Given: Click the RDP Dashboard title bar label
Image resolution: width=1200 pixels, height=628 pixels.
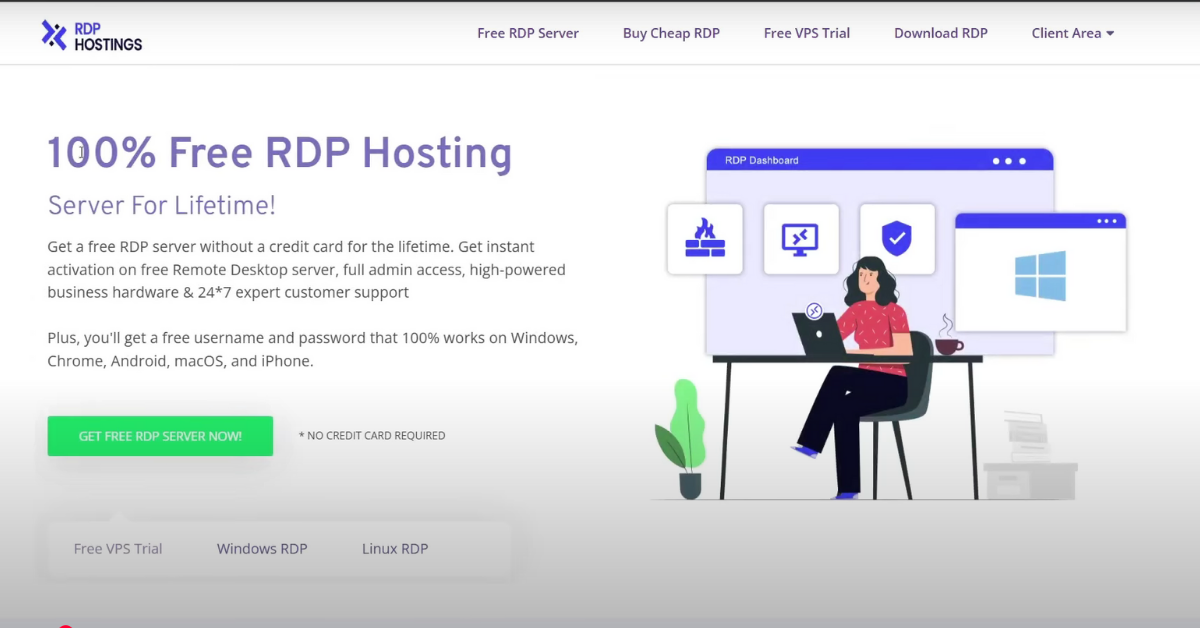Looking at the screenshot, I should pyautogui.click(x=762, y=160).
